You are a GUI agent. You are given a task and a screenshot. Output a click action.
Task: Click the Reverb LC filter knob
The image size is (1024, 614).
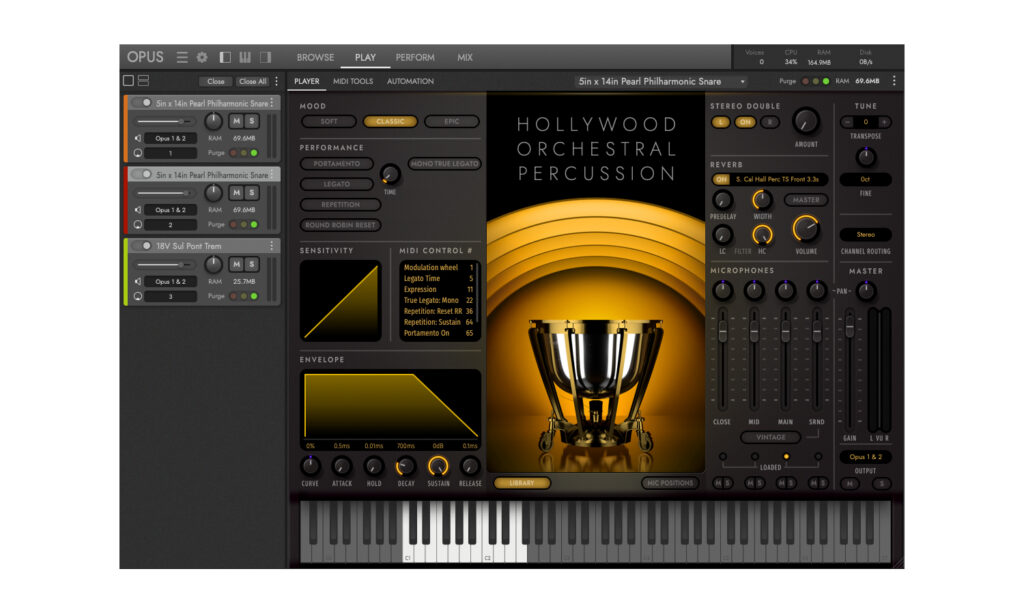pos(722,234)
